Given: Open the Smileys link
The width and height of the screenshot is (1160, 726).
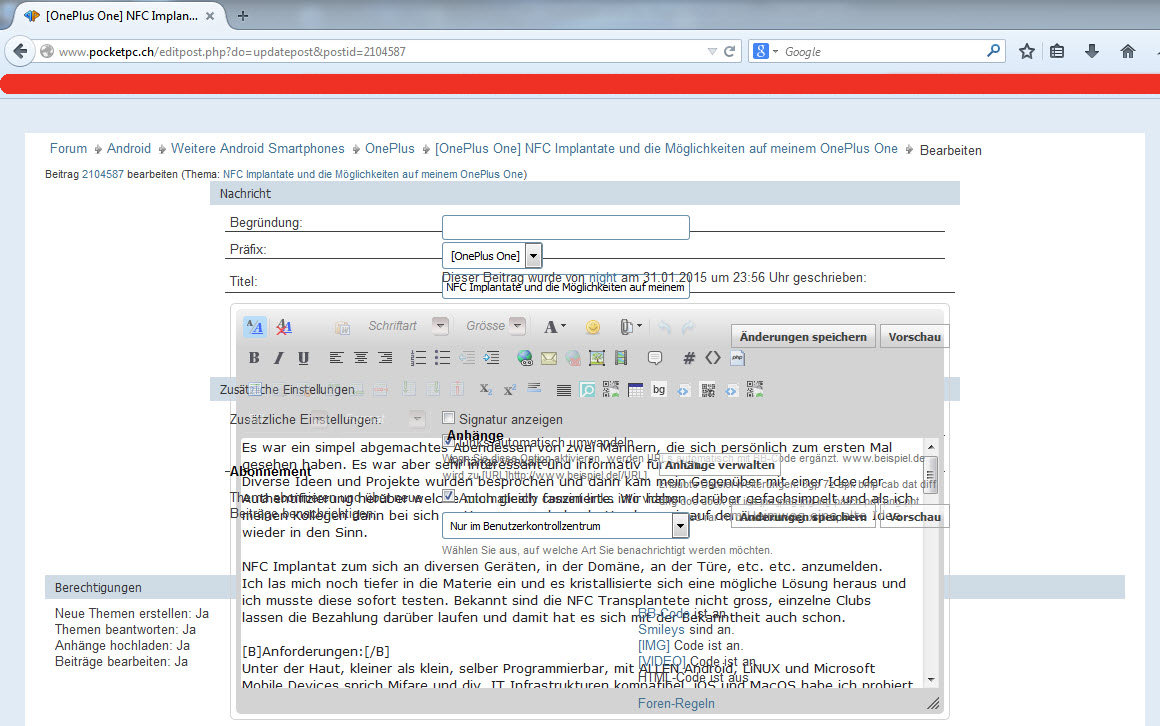Looking at the screenshot, I should coord(661,630).
